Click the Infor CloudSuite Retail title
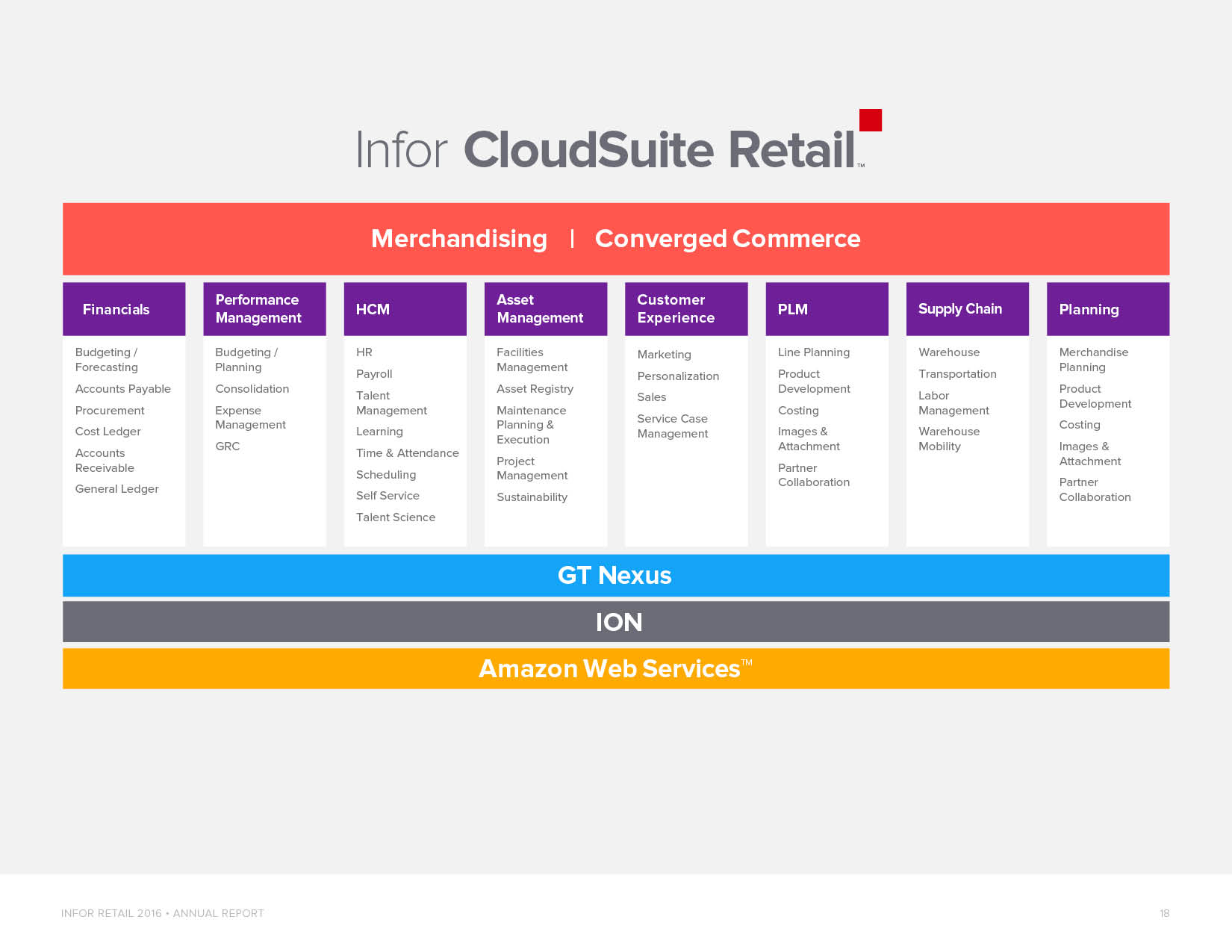Image resolution: width=1232 pixels, height=952 pixels. 611,149
